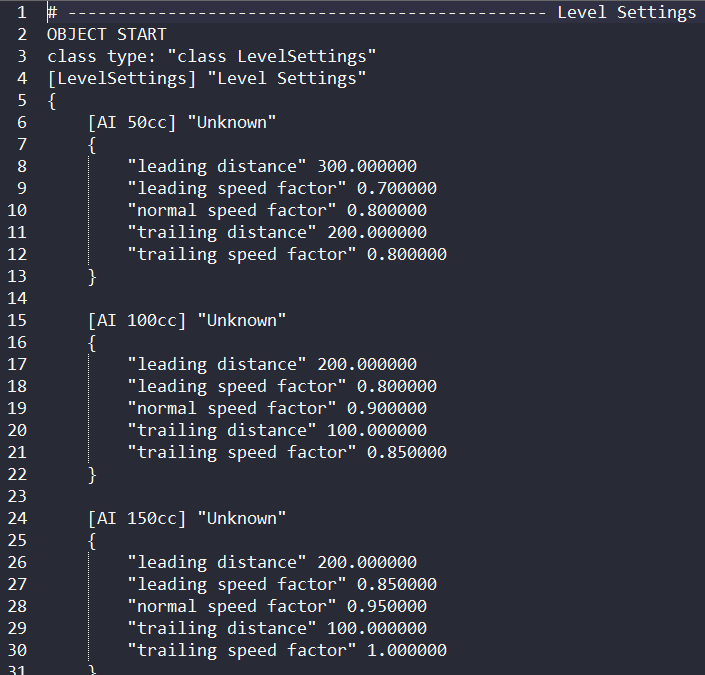Click the 50cc "trailing distance" value 200.000000

click(376, 233)
